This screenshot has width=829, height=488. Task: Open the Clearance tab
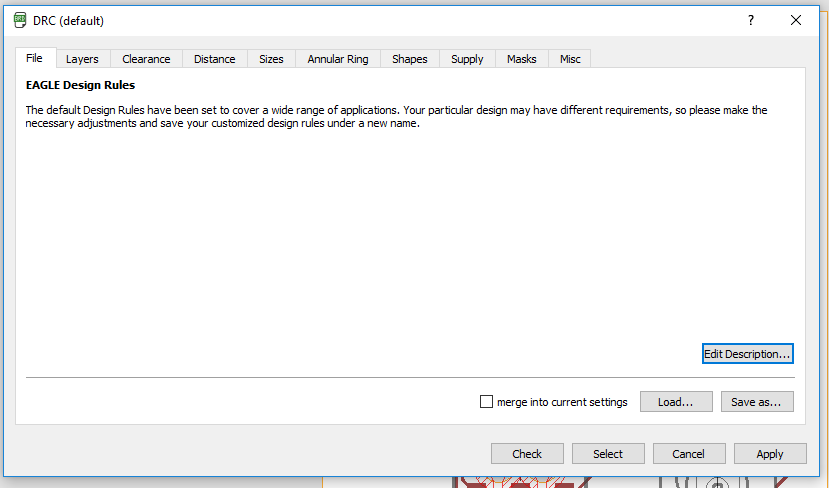[x=146, y=59]
